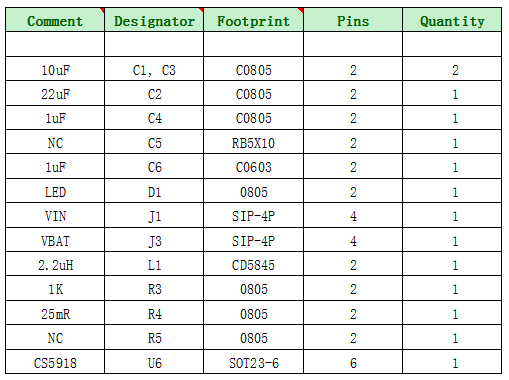Viewport: 509px width, 380px height.
Task: Select the Pins header cell
Action: pos(353,20)
